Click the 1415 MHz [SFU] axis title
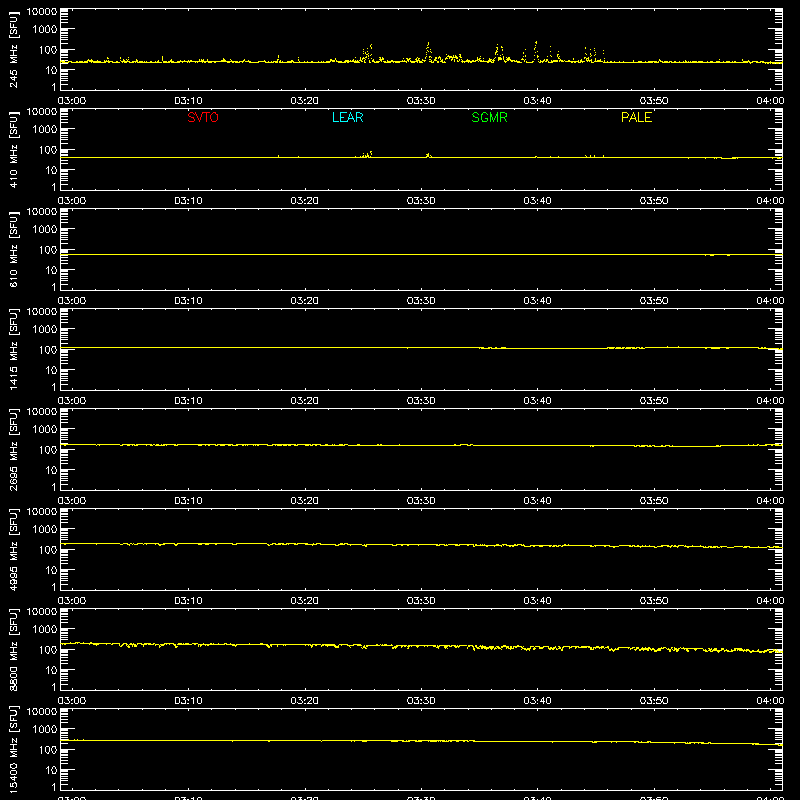Image resolution: width=800 pixels, height=800 pixels. point(13,349)
